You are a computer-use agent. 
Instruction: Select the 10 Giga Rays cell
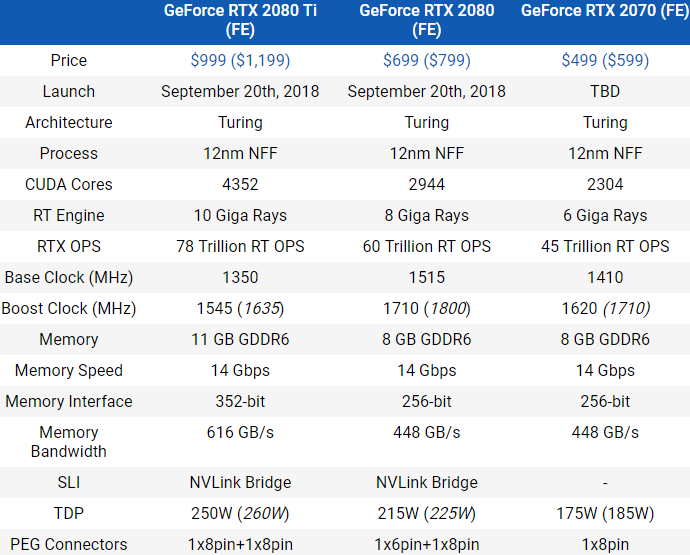tap(240, 215)
